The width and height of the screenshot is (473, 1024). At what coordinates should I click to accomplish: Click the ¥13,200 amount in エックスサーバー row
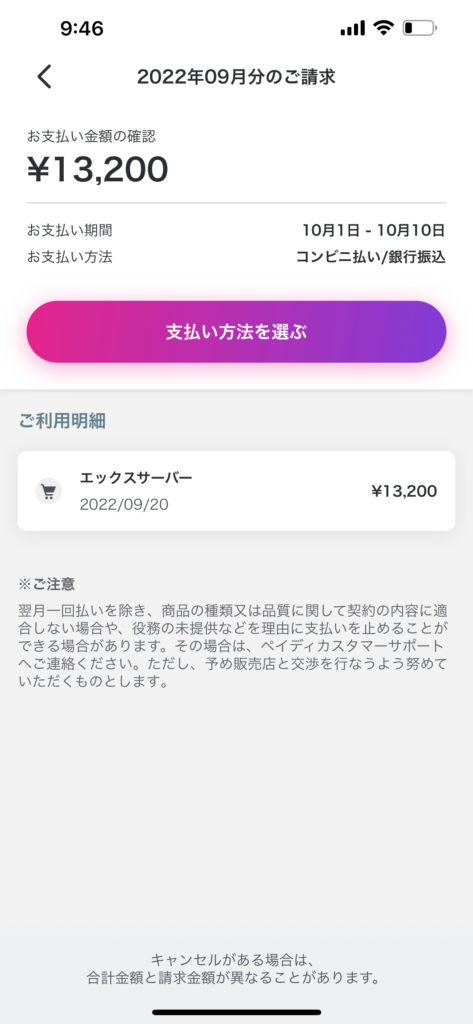404,491
